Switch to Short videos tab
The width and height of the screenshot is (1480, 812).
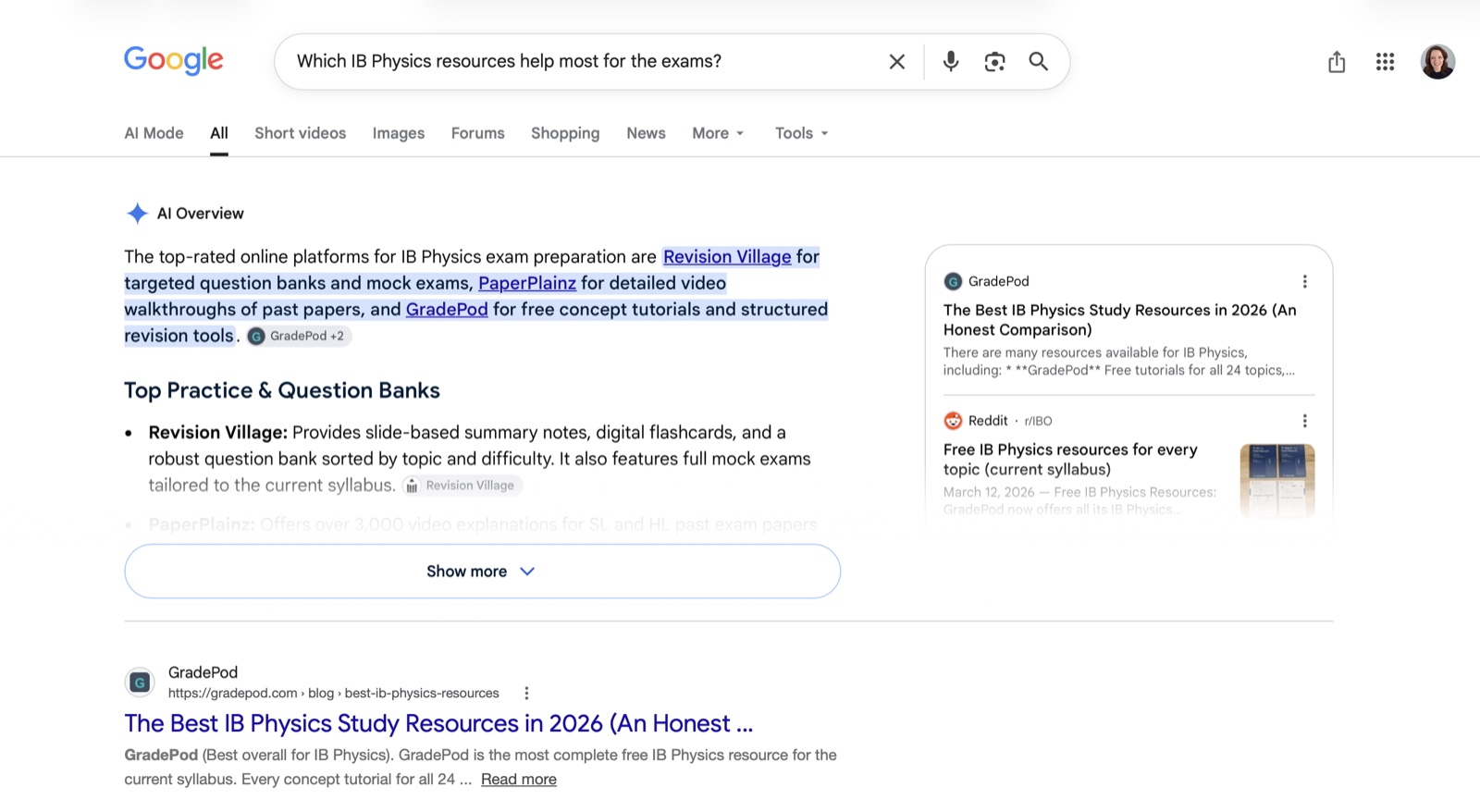[x=301, y=133]
